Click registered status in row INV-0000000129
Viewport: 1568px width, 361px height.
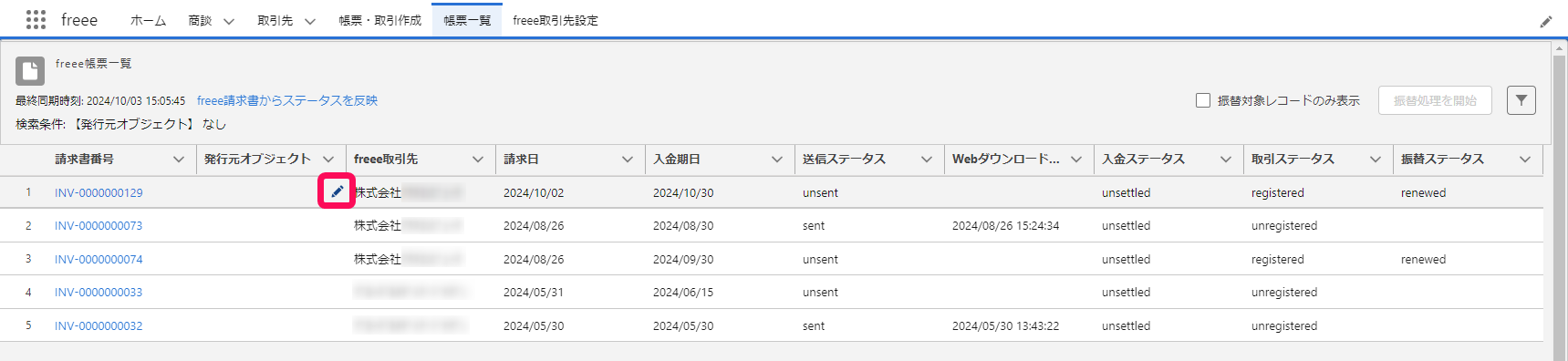point(1278,192)
